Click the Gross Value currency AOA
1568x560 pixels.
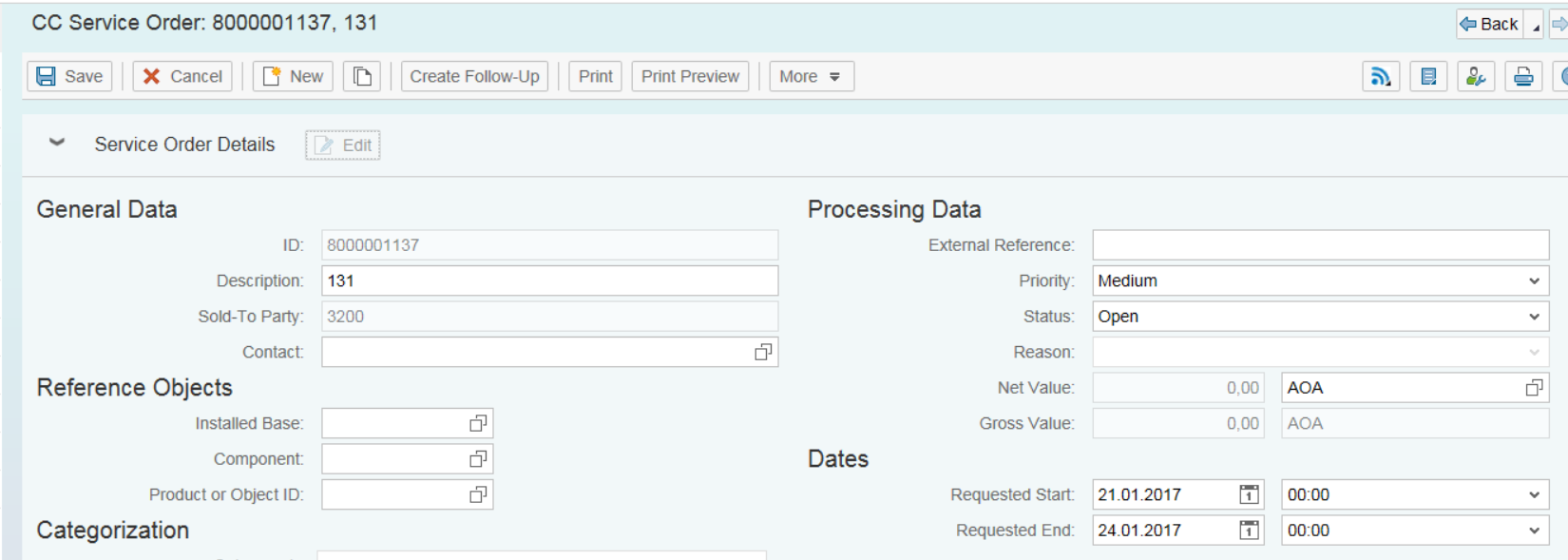[1416, 423]
